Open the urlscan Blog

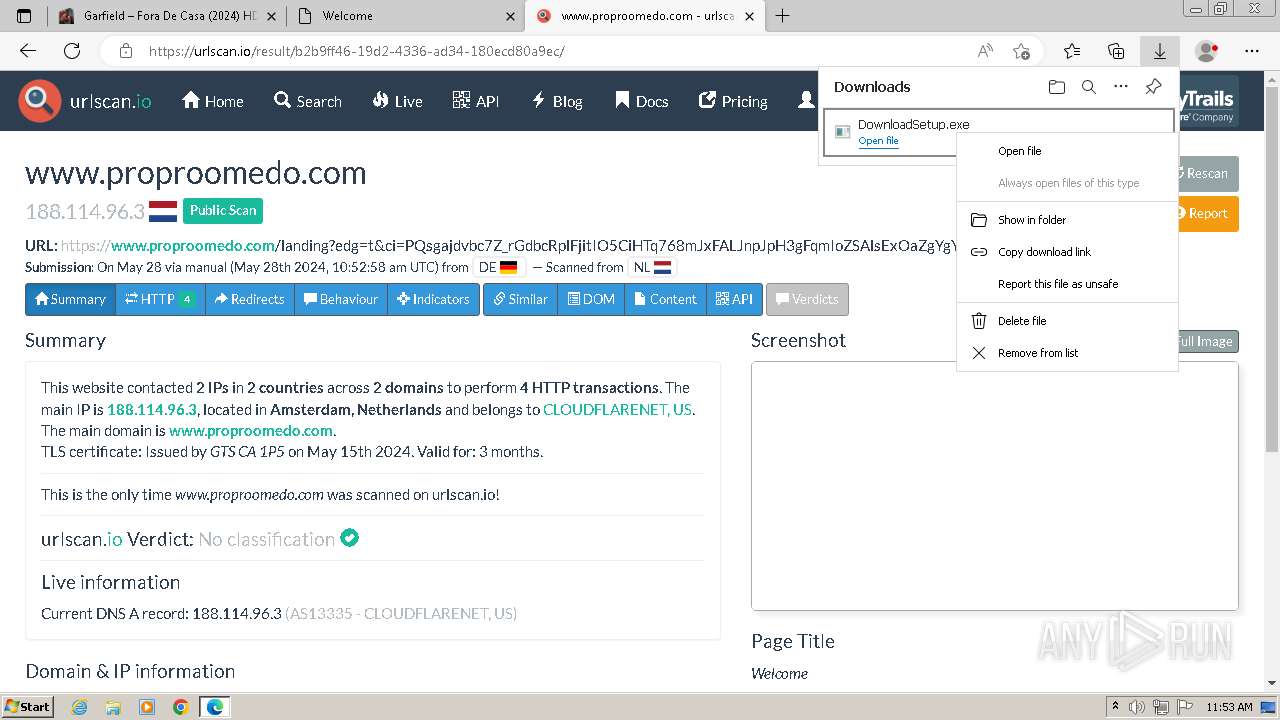[x=557, y=101]
